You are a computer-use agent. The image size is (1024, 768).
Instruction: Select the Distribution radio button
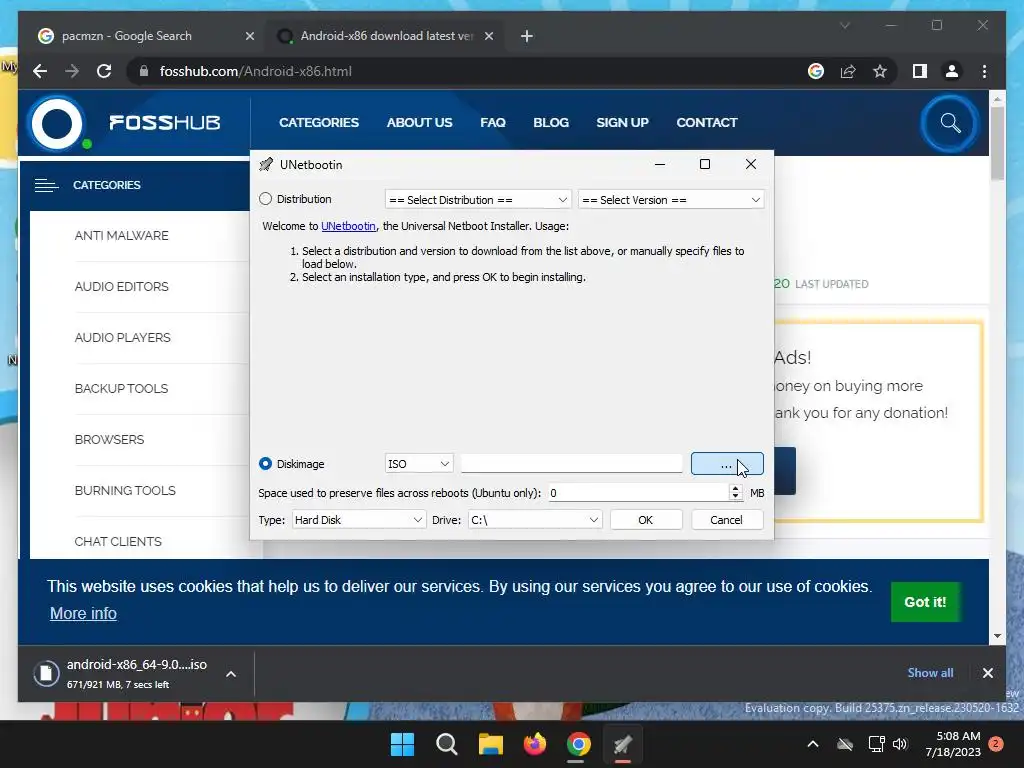click(265, 199)
